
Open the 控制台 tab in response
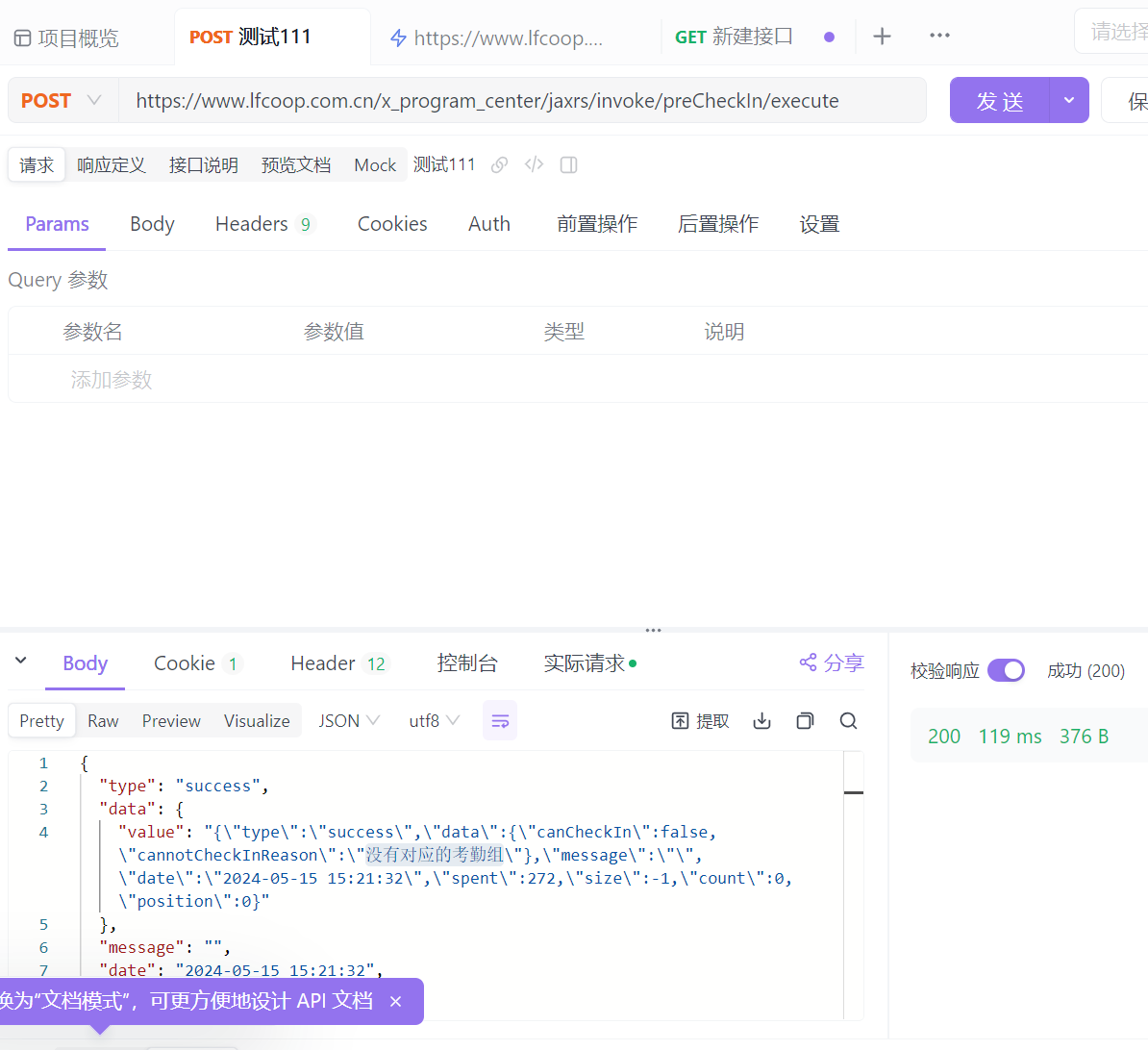pyautogui.click(x=467, y=663)
